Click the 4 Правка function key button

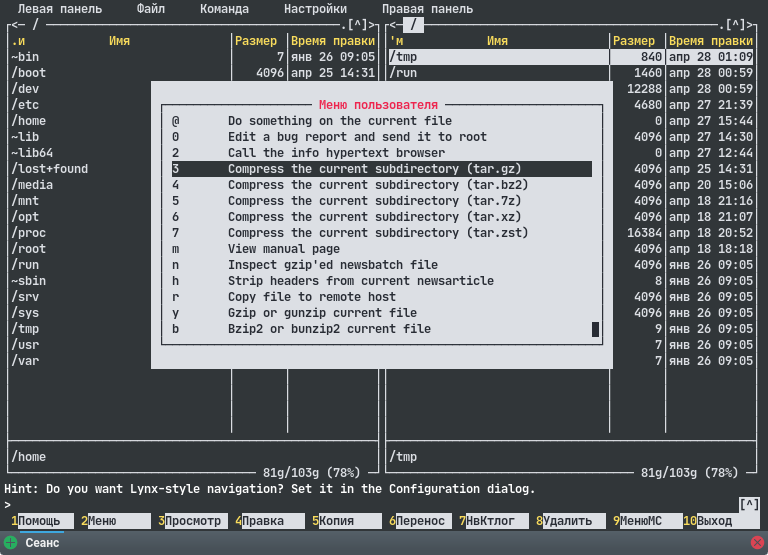tap(270, 521)
